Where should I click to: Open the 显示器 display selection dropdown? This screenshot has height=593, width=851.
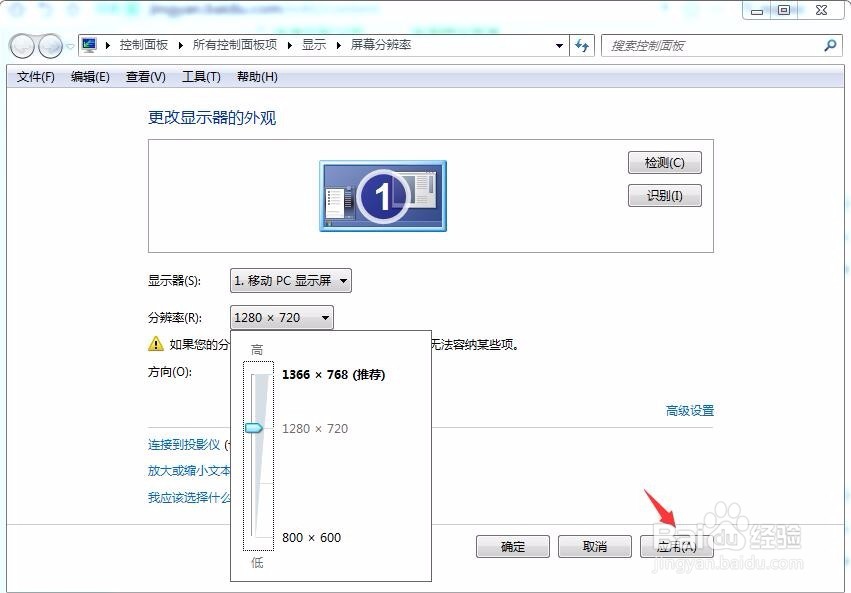coord(290,280)
